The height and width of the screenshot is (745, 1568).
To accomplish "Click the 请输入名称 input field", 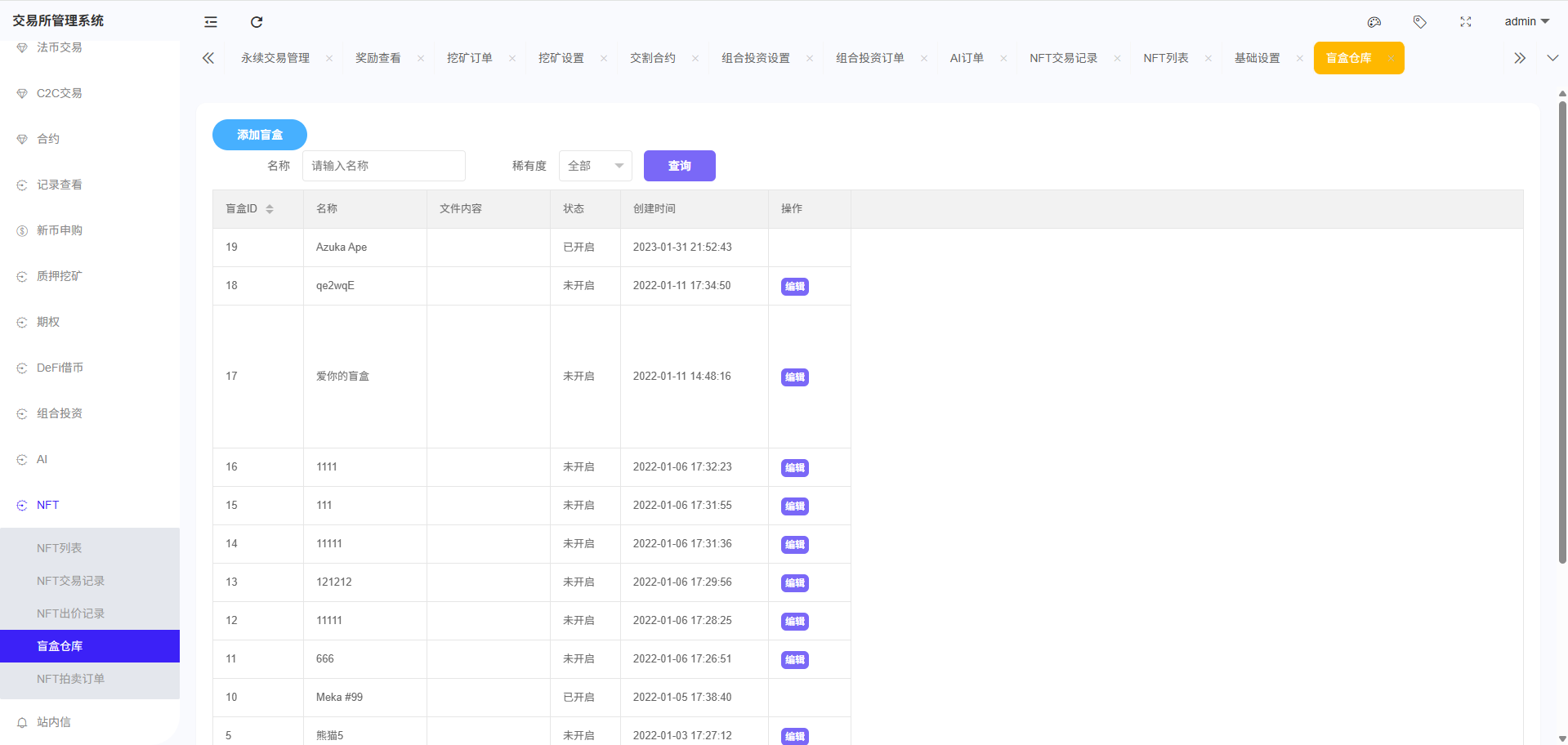I will tap(383, 166).
